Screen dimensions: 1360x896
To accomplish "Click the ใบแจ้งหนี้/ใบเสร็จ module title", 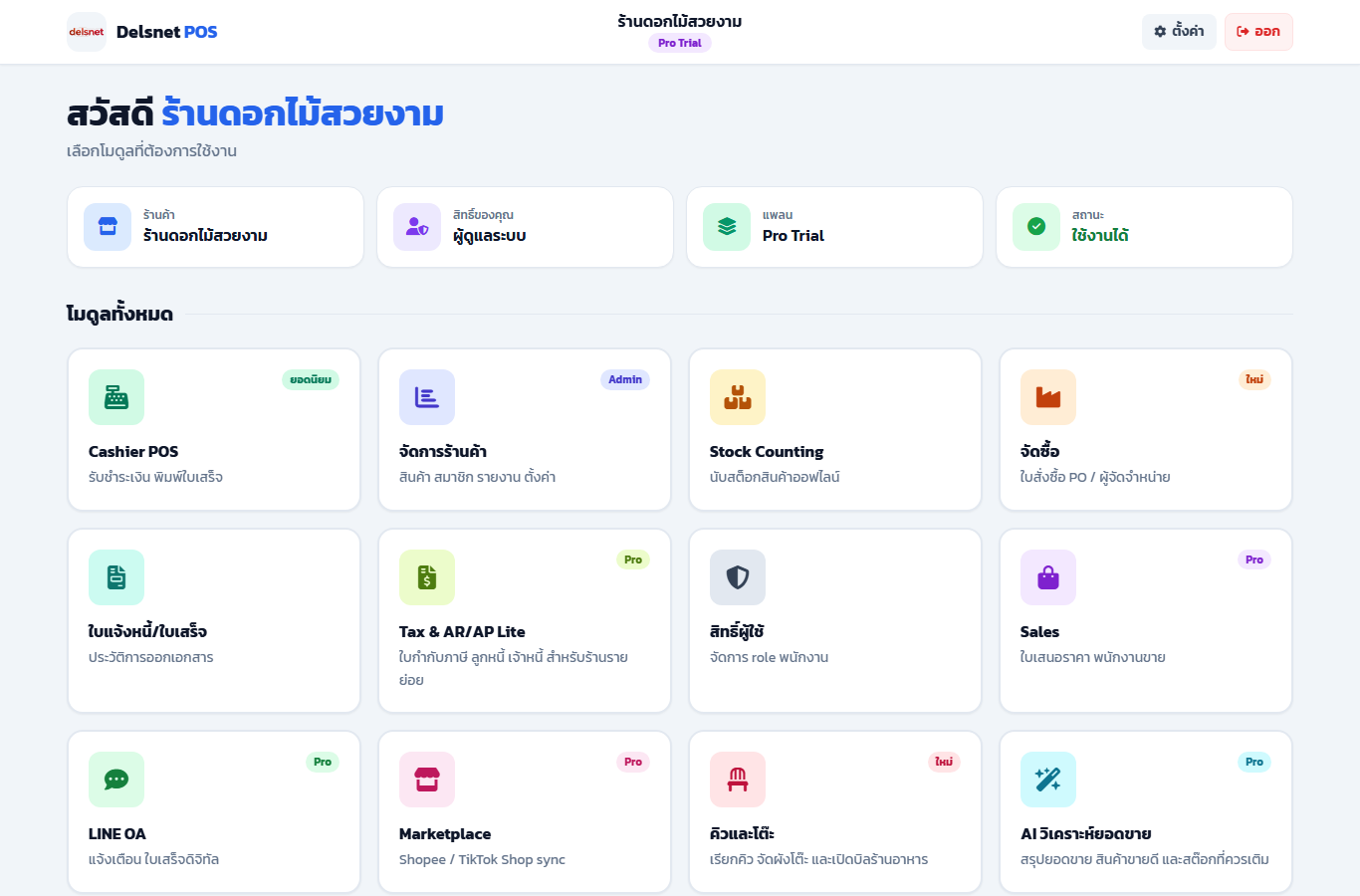I will tap(147, 631).
